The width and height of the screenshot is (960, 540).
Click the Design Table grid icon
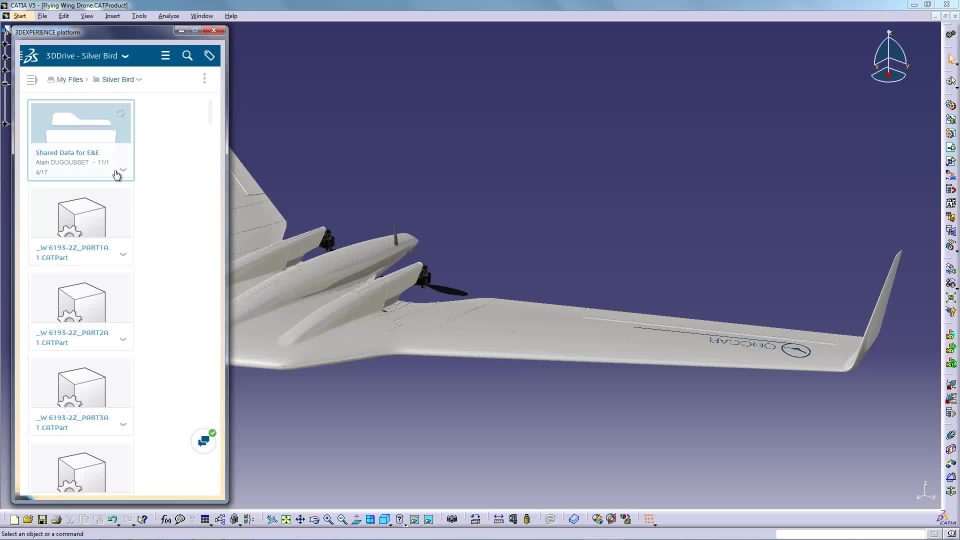pos(204,519)
